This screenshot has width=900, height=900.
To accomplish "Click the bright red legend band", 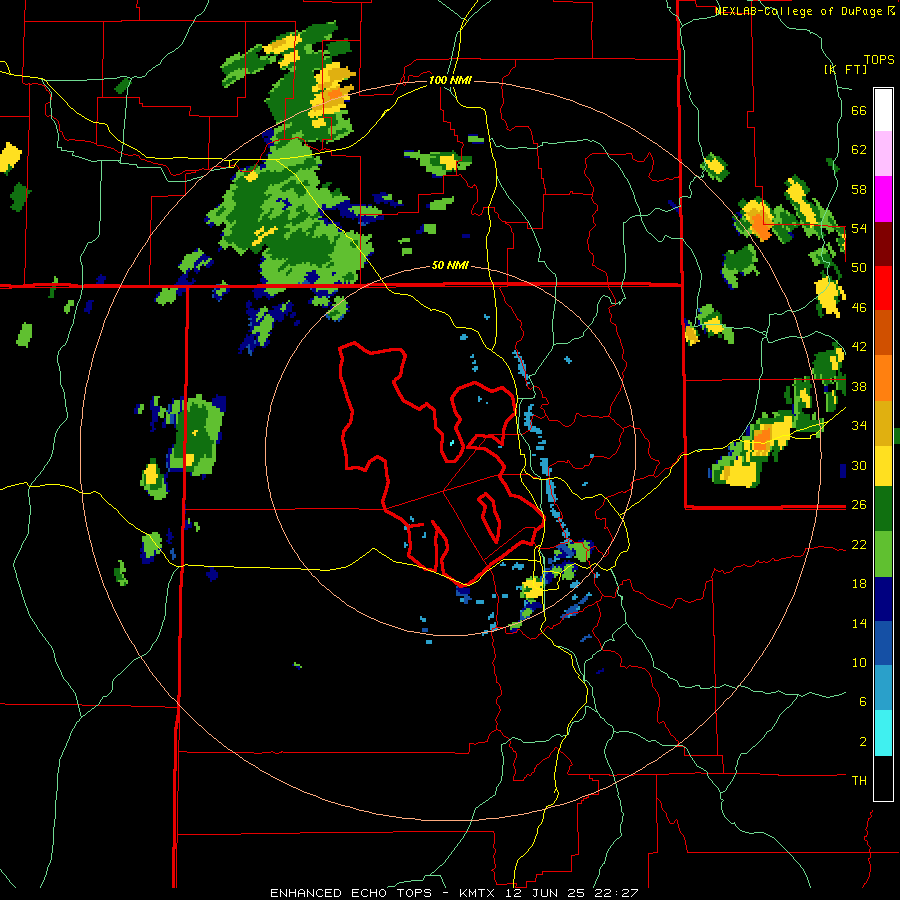I will (x=883, y=288).
